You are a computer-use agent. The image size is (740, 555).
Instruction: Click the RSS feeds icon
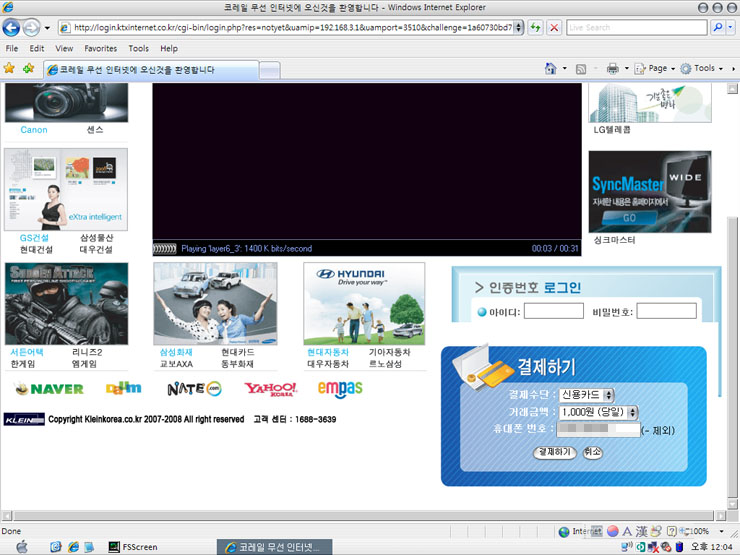coord(581,69)
